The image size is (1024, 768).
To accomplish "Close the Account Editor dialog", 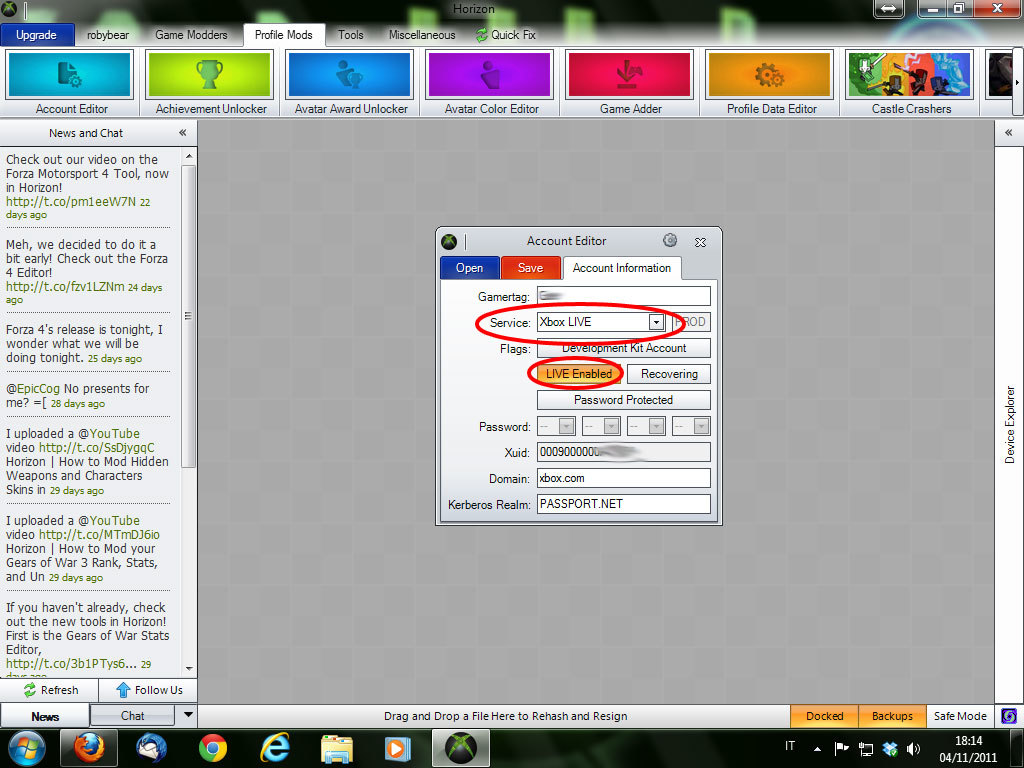I will [700, 242].
